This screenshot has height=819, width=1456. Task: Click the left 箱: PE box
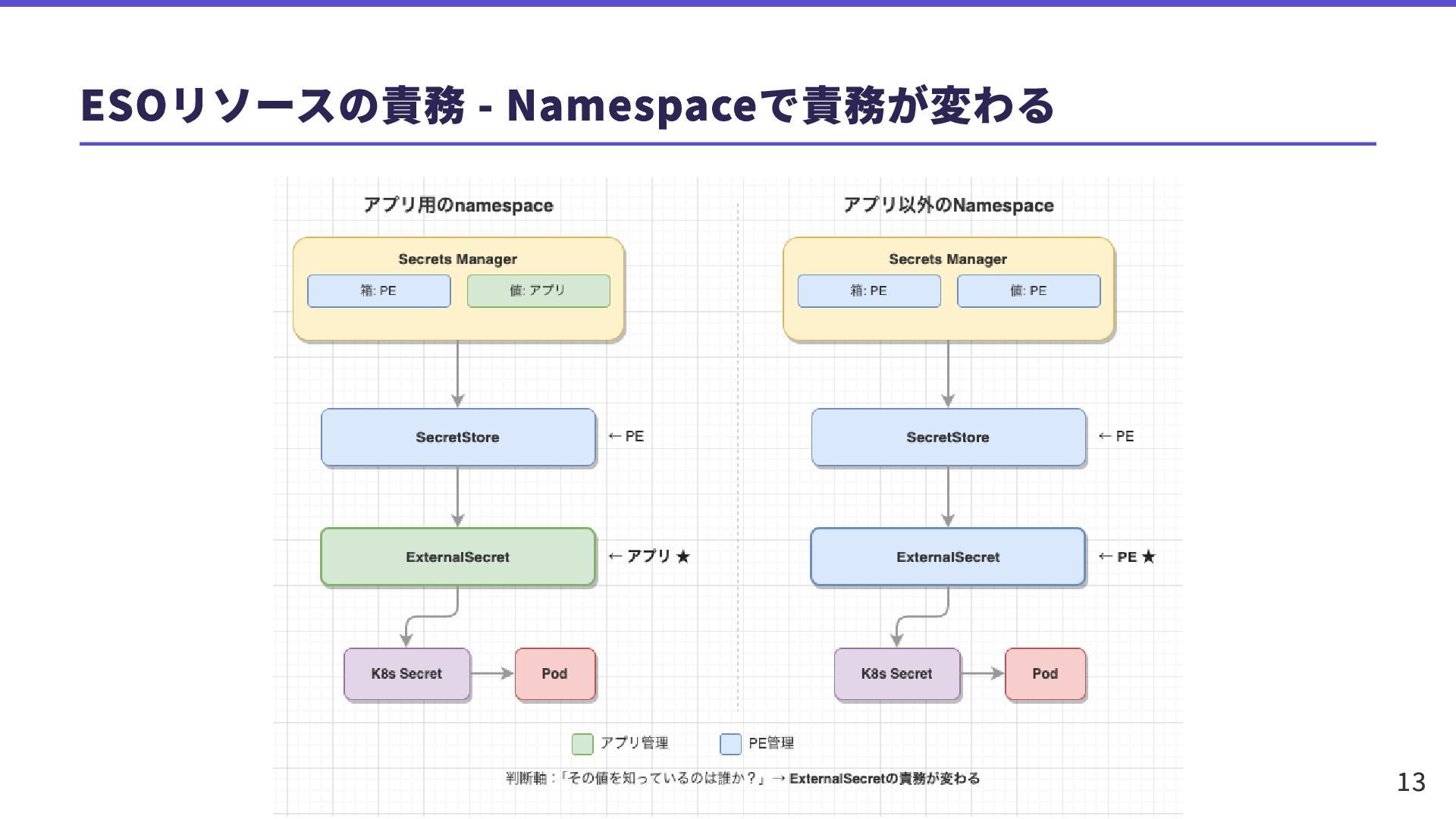378,291
